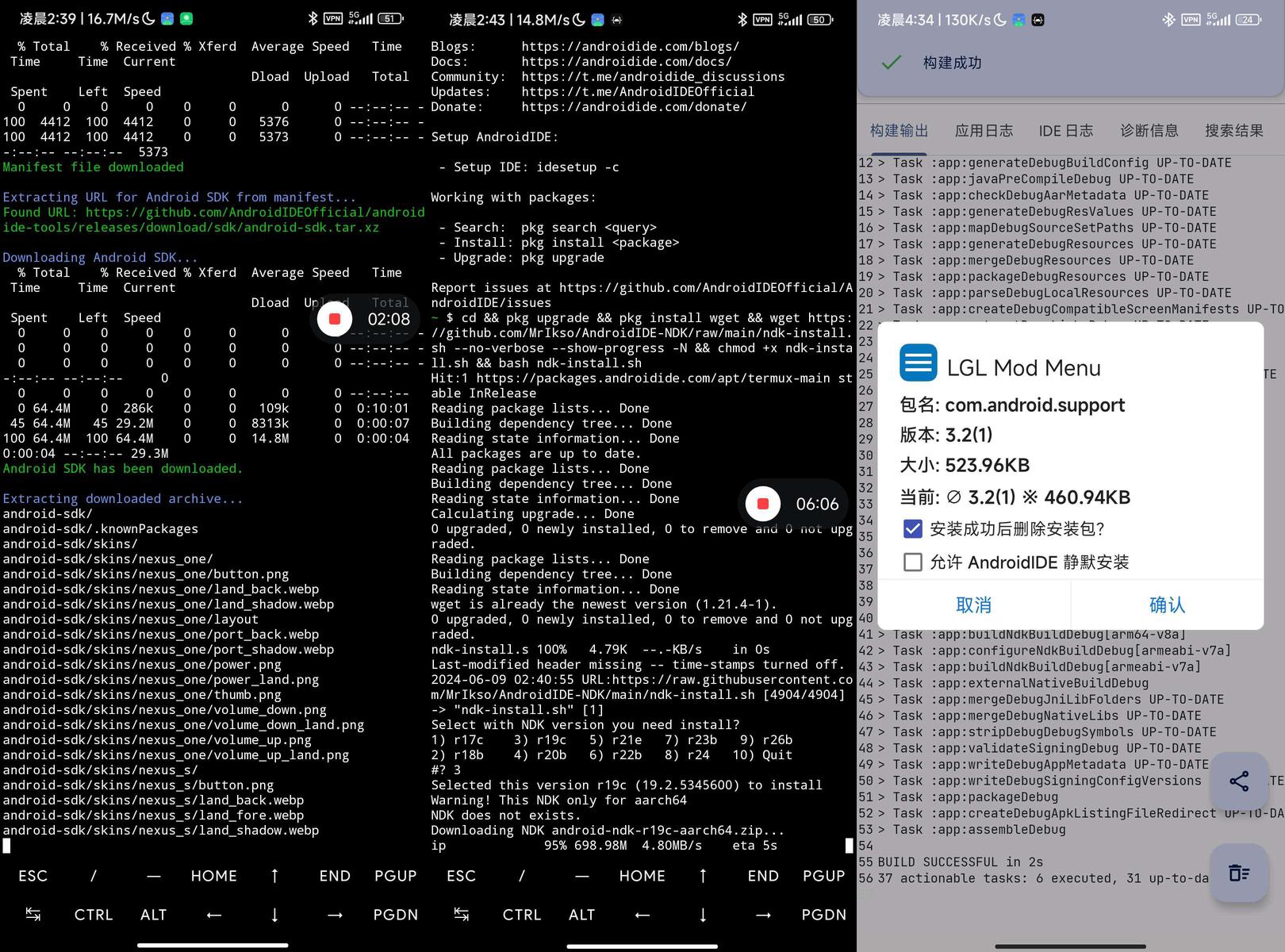Image resolution: width=1285 pixels, height=952 pixels.
Task: Tap HOME key in left terminal
Action: coord(214,876)
